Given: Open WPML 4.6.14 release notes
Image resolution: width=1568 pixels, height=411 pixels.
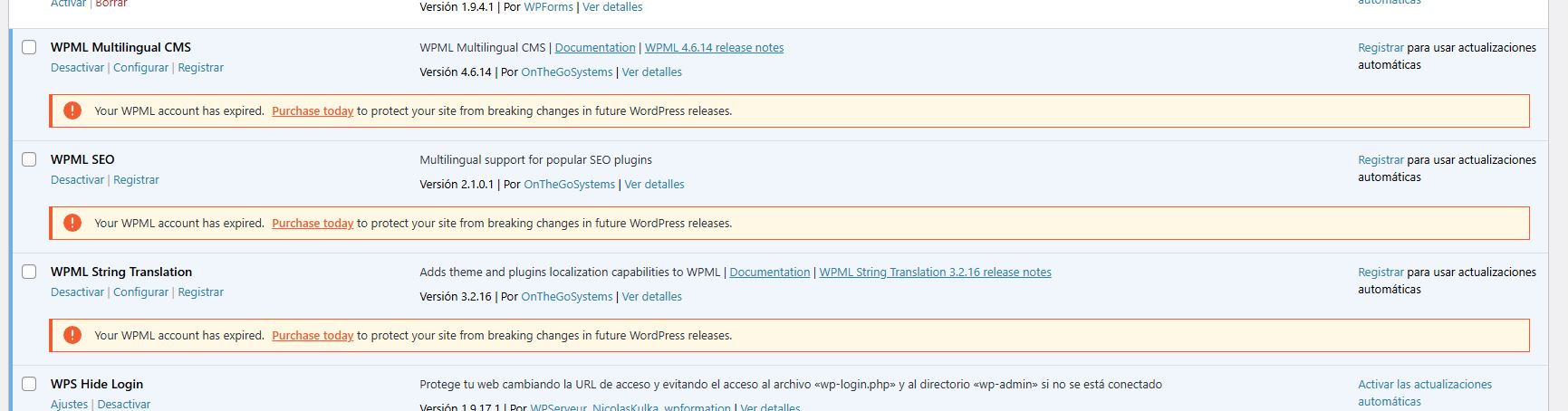Looking at the screenshot, I should click(714, 48).
